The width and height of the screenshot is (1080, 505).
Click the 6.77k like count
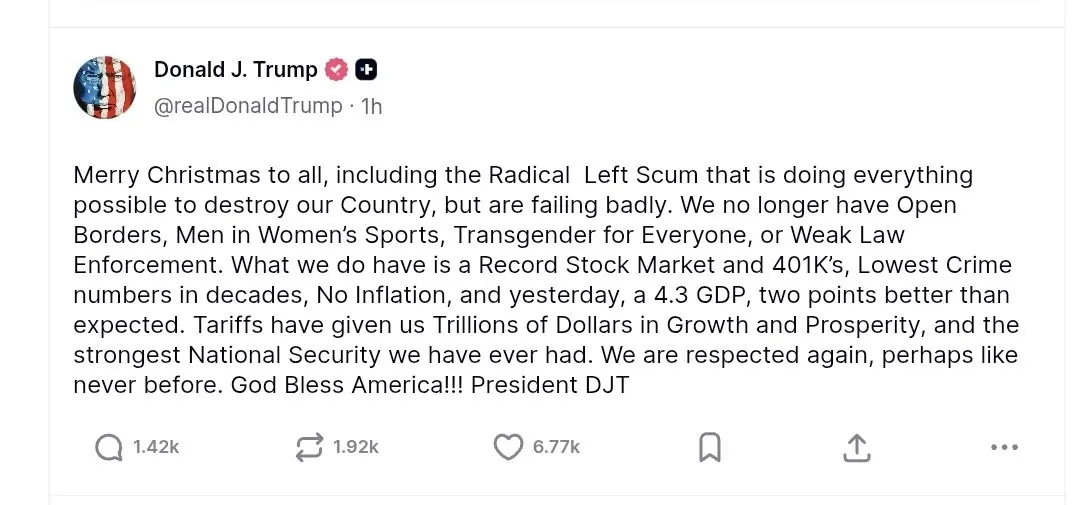[556, 448]
